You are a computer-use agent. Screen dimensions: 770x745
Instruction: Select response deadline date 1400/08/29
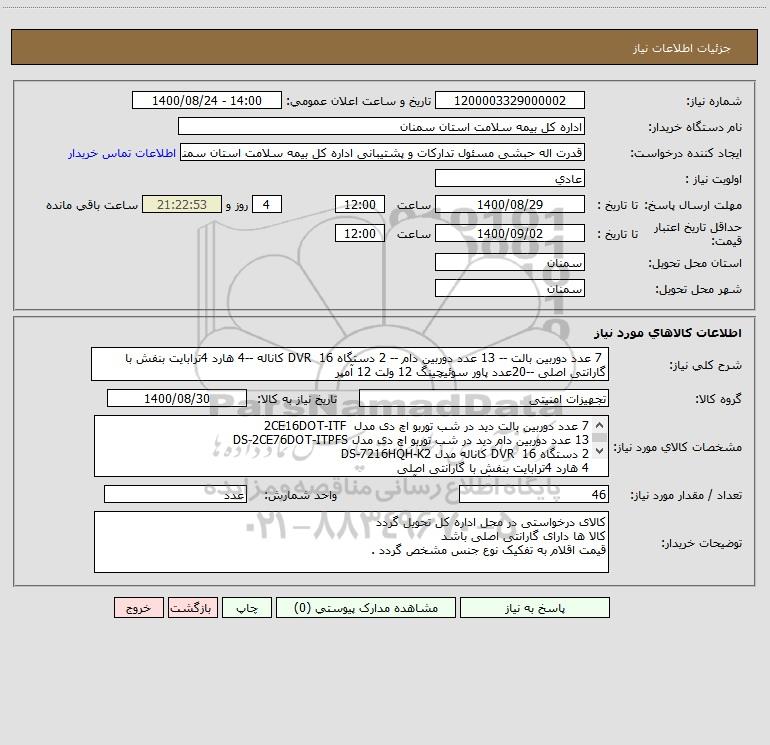(x=510, y=204)
